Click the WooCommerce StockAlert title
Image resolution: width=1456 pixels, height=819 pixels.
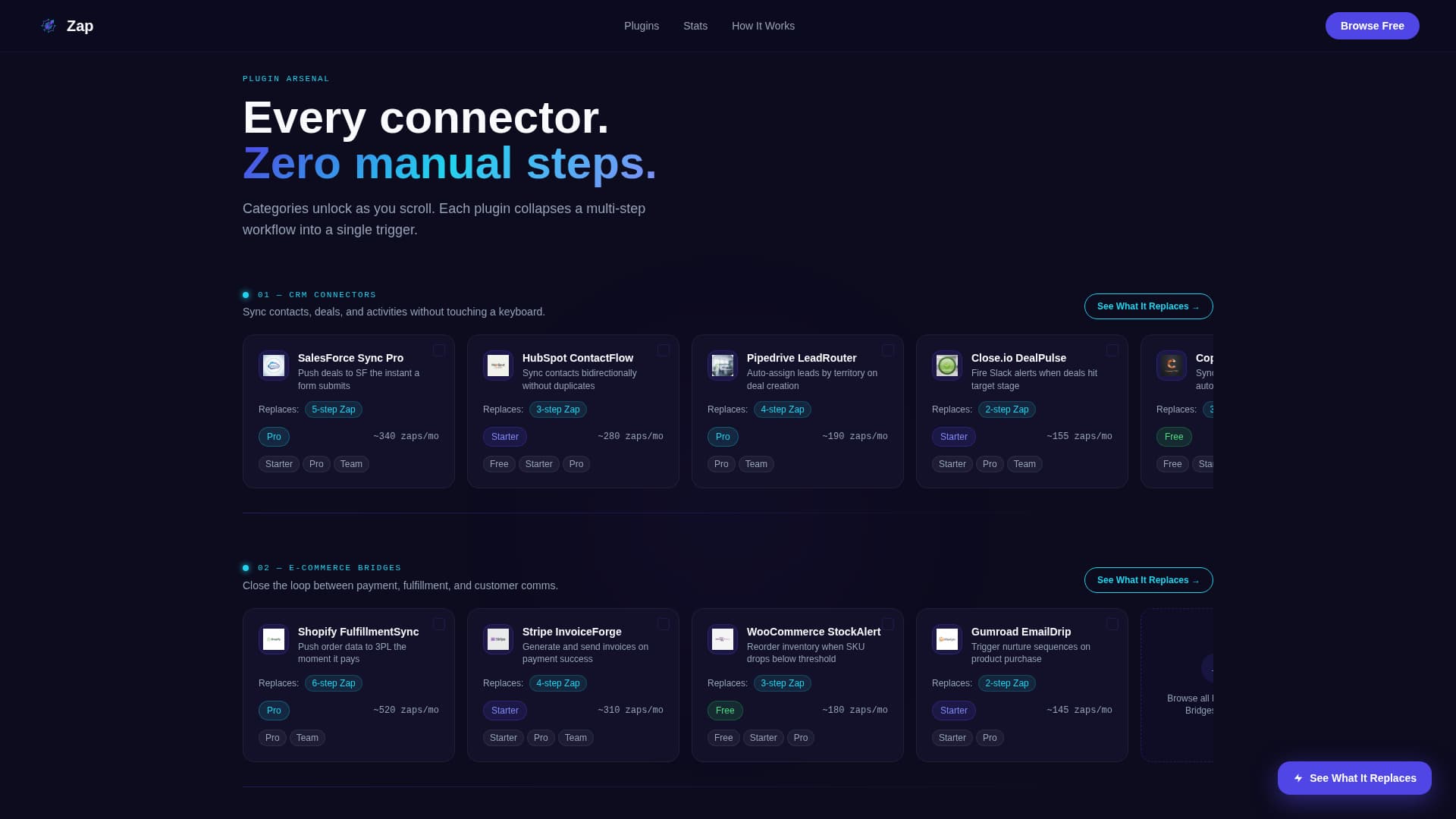pos(814,632)
